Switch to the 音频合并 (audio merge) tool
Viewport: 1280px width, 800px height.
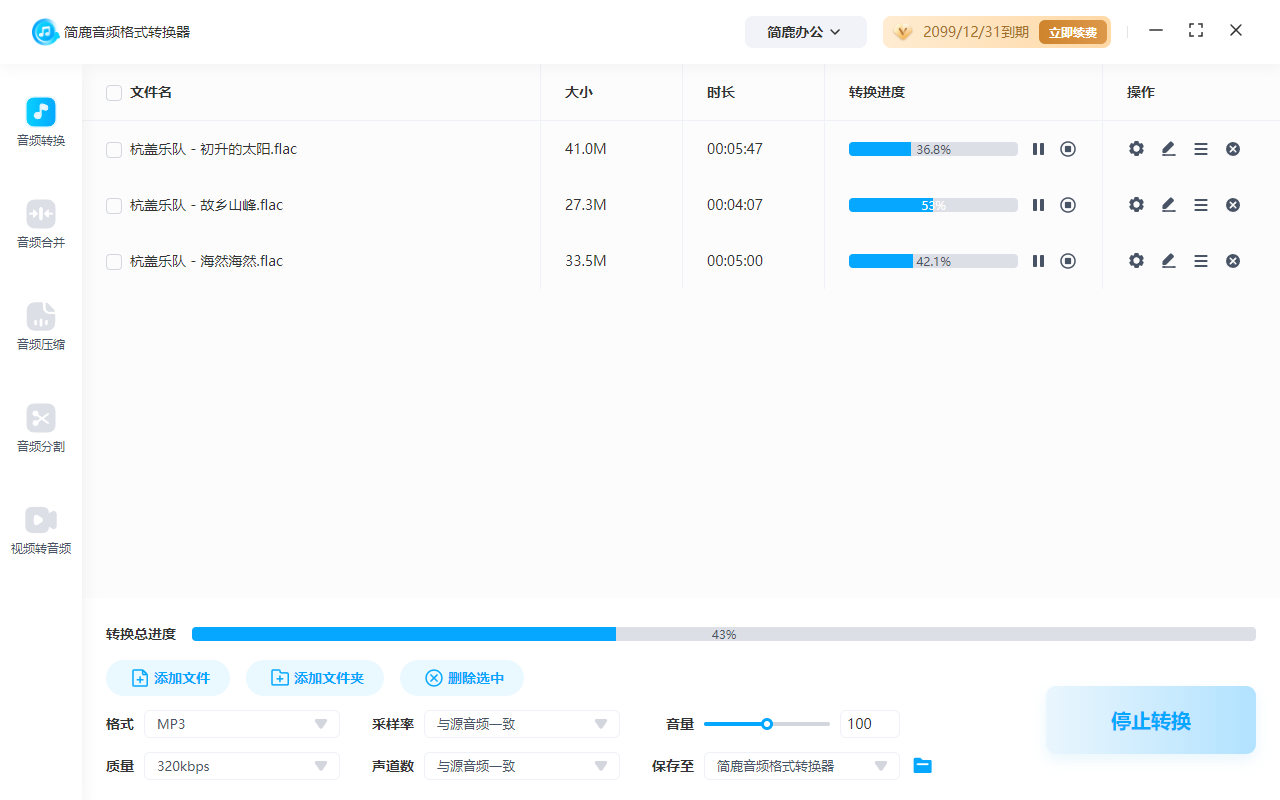pyautogui.click(x=40, y=222)
